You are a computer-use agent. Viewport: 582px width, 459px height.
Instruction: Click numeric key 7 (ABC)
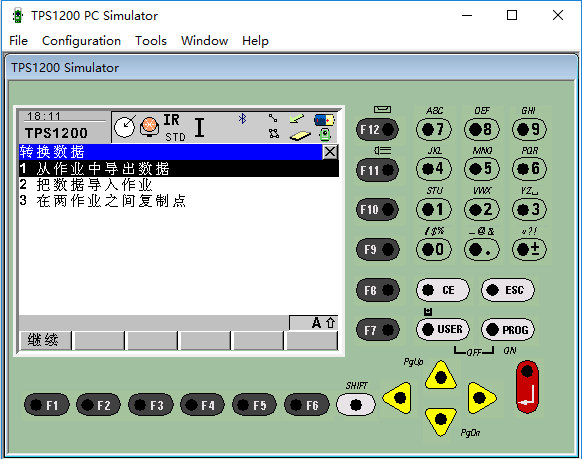pyautogui.click(x=434, y=129)
